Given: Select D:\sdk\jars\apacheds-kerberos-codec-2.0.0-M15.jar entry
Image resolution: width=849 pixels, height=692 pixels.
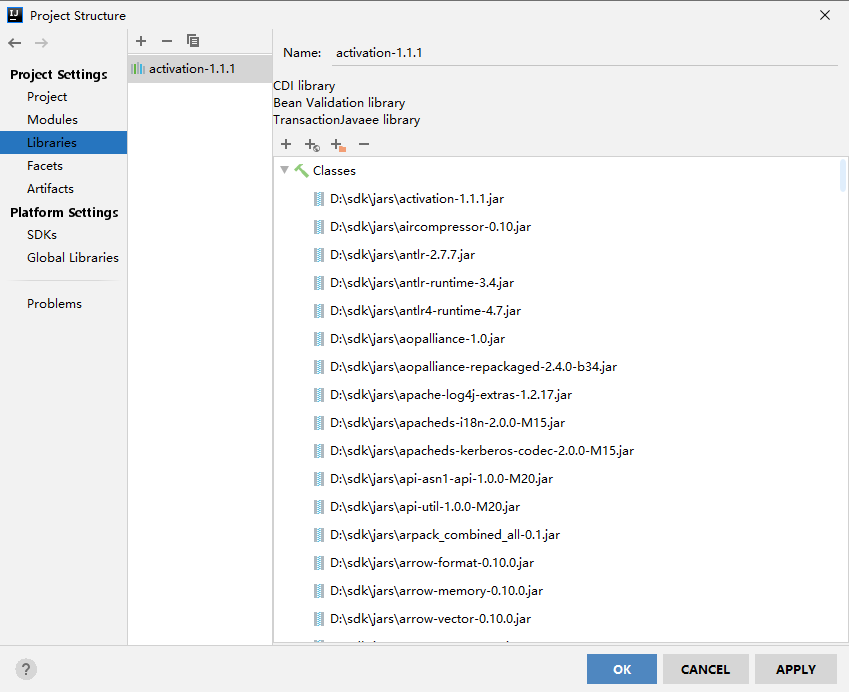Looking at the screenshot, I should click(x=482, y=451).
